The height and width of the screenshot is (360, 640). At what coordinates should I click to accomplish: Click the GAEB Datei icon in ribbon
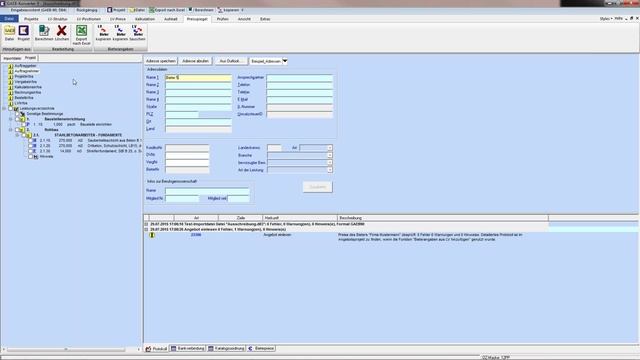(x=9, y=33)
